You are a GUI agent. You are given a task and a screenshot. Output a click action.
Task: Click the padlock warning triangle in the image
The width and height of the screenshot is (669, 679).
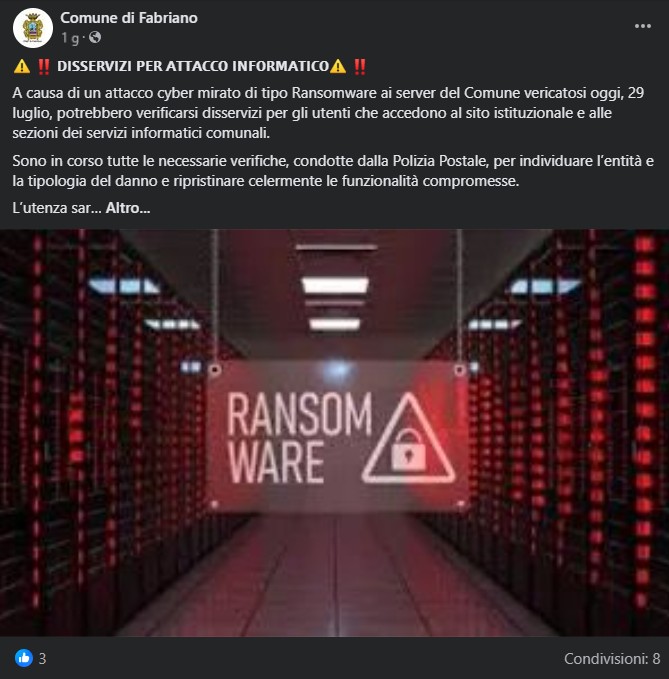[408, 438]
